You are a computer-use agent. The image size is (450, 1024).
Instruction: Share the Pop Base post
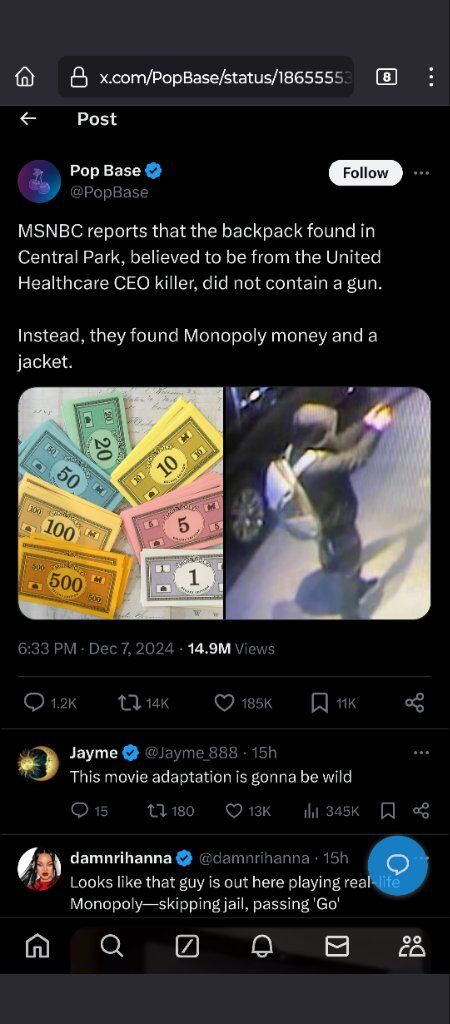click(415, 703)
